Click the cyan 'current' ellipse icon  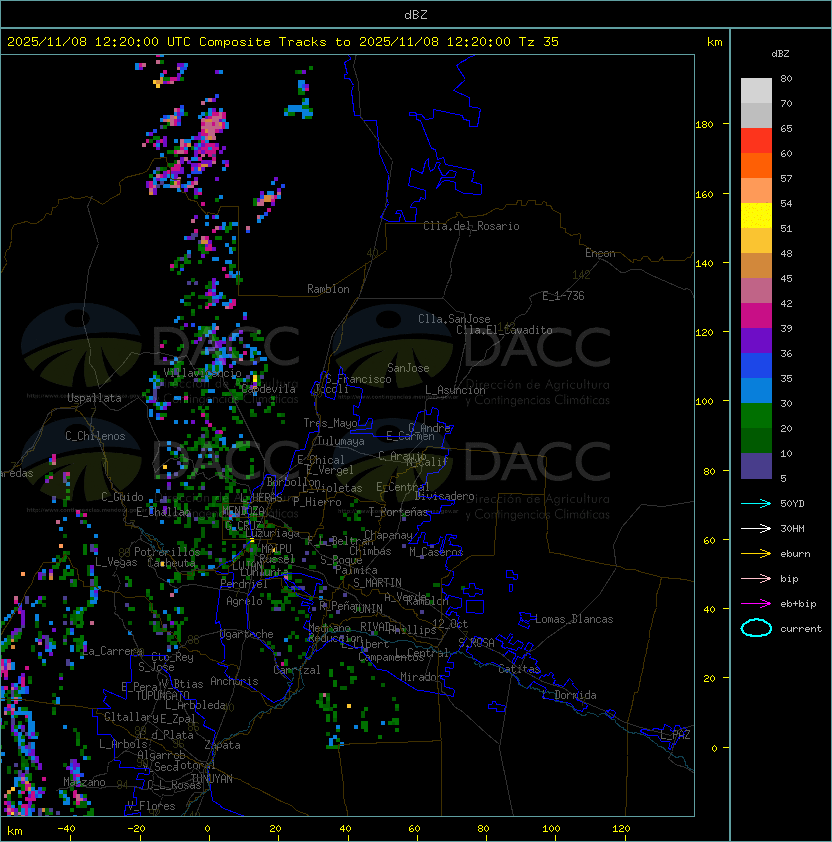point(756,628)
